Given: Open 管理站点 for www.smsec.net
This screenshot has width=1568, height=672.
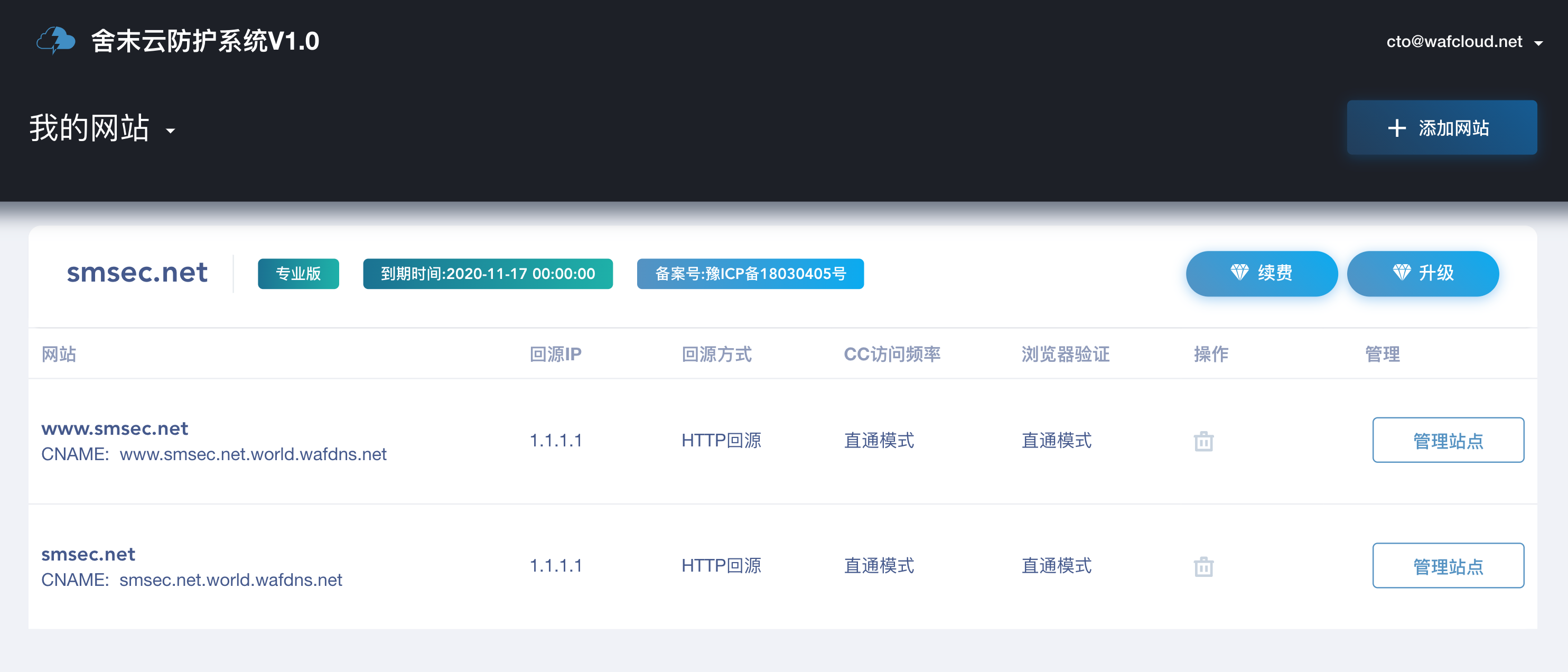Looking at the screenshot, I should [x=1448, y=440].
